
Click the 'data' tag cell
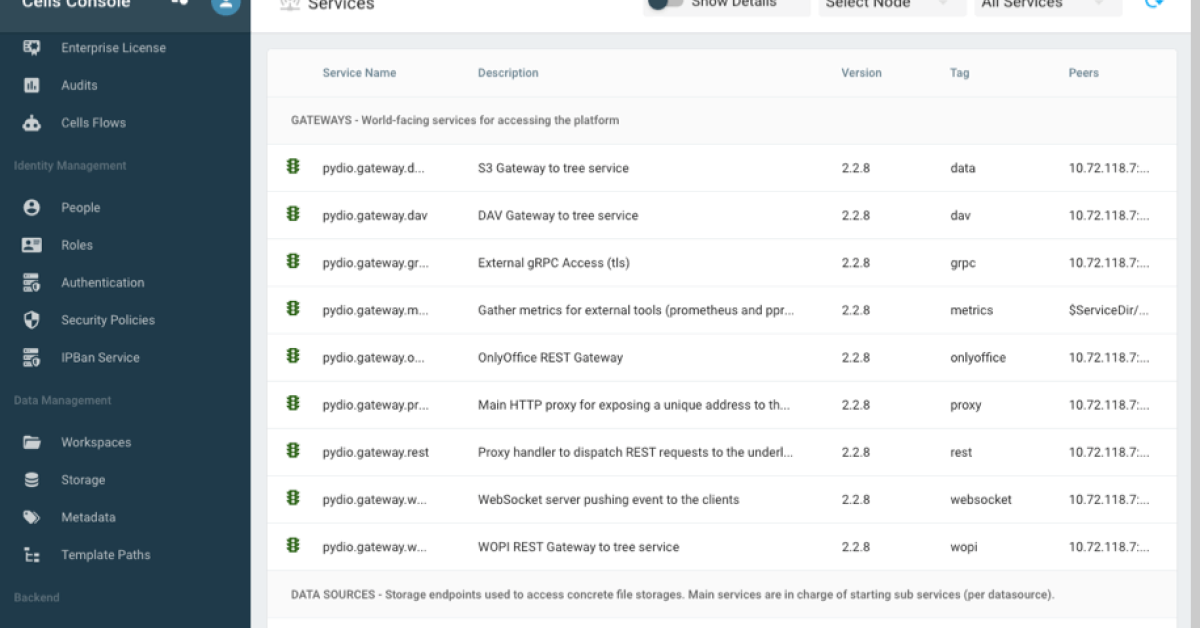962,168
